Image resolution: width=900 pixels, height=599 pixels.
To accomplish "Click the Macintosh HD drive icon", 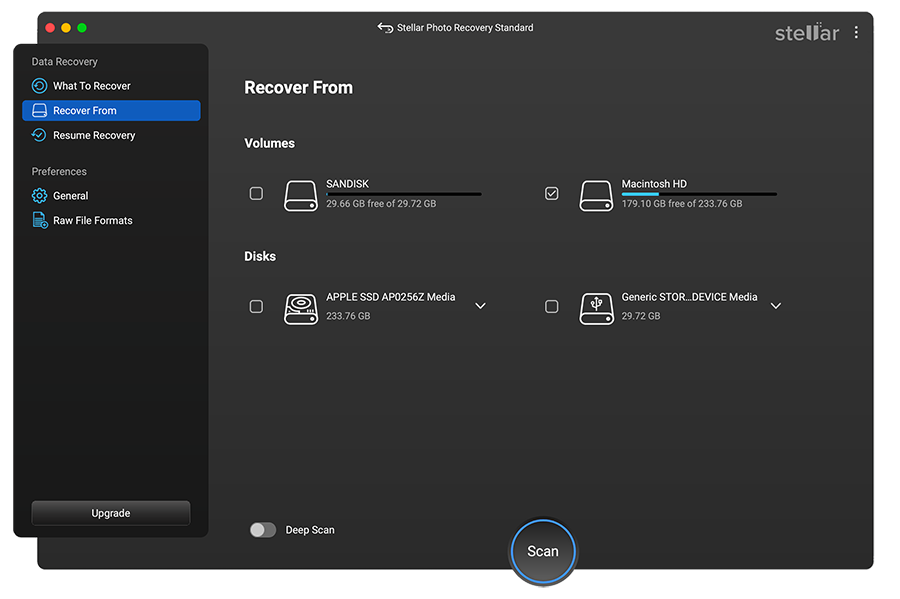I will (x=596, y=195).
